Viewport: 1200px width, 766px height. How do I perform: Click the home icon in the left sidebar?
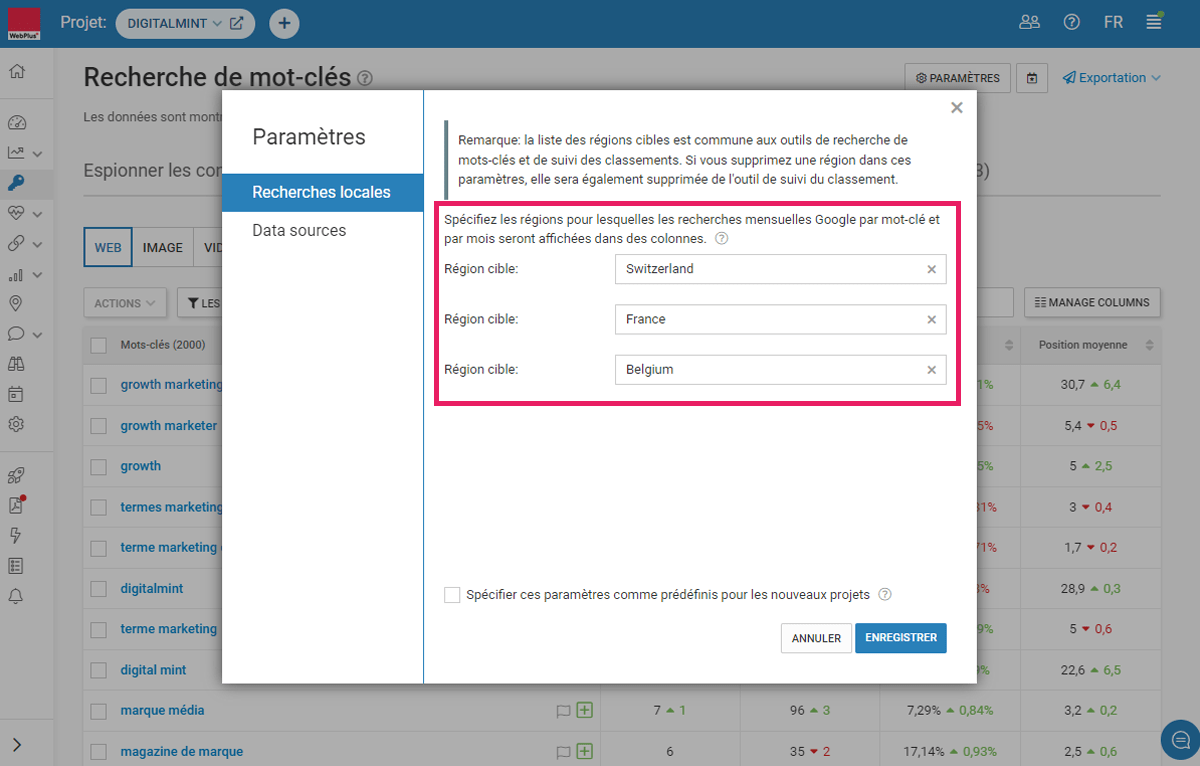(16, 72)
